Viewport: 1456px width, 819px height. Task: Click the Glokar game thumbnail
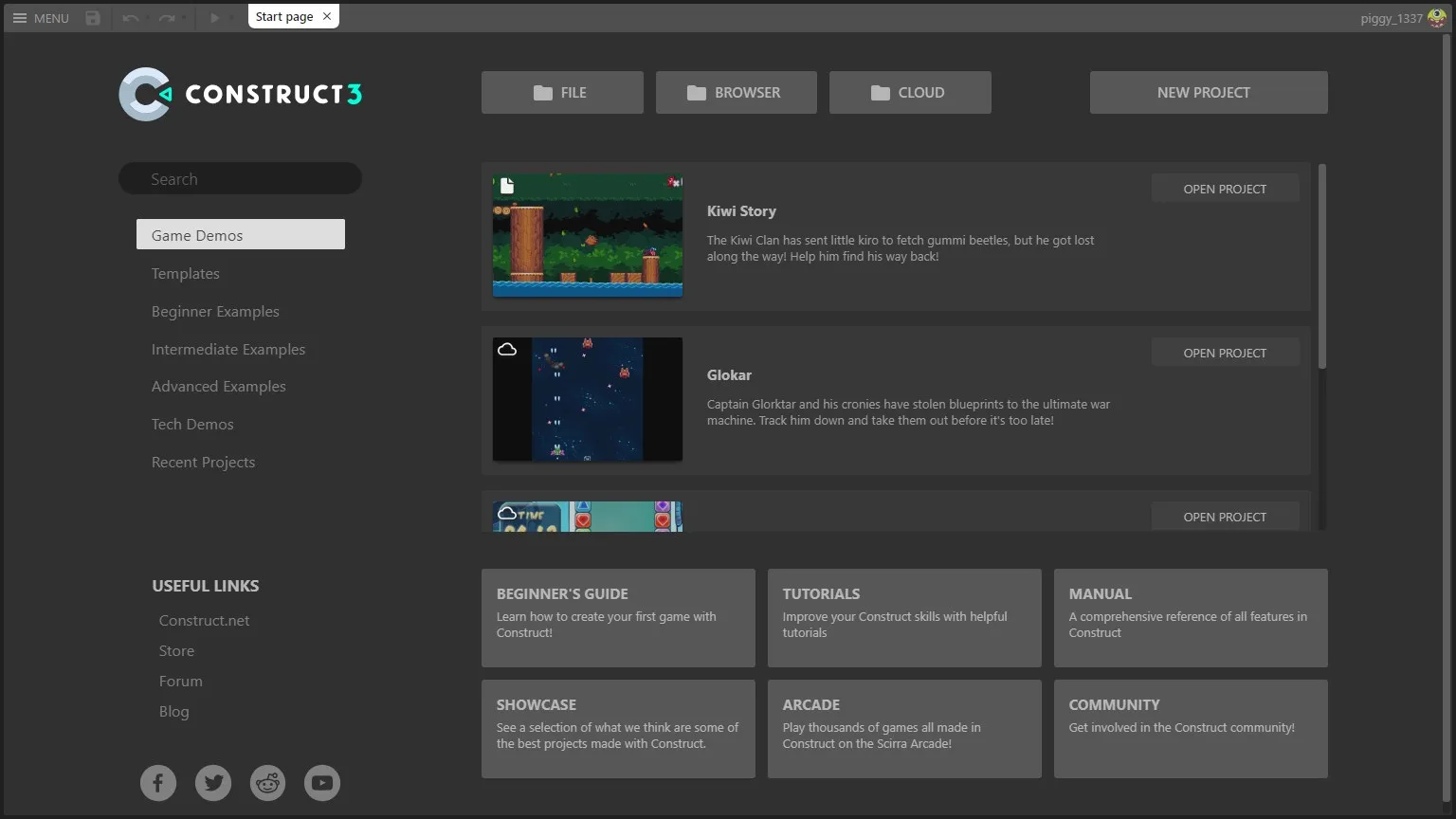588,399
